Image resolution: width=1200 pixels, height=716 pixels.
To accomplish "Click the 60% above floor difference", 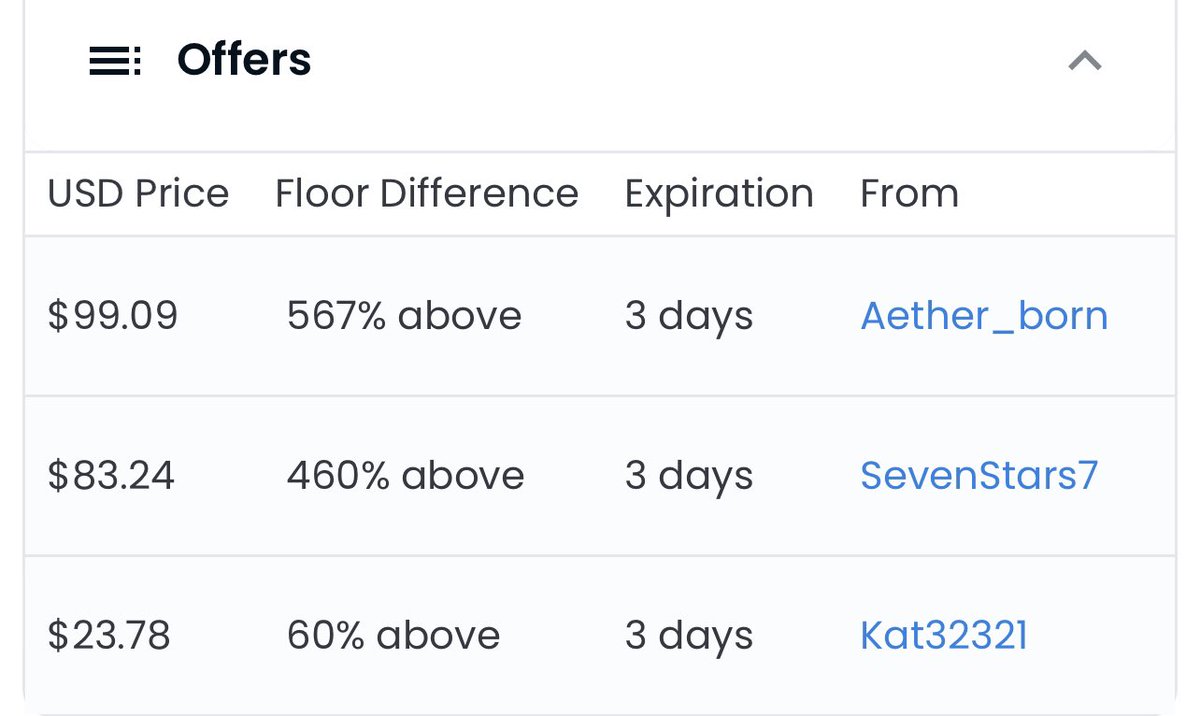I will pyautogui.click(x=393, y=635).
